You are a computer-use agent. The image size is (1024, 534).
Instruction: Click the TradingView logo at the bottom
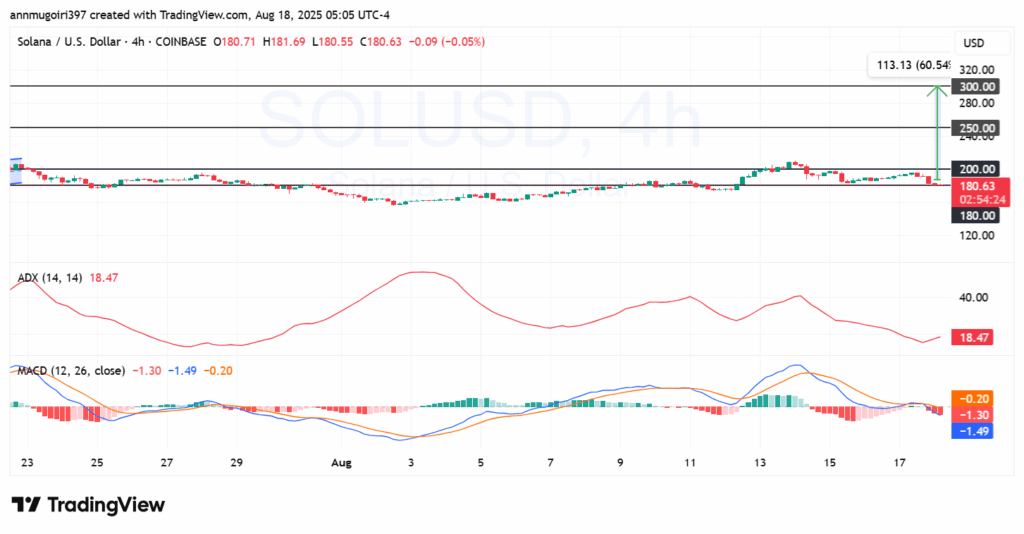pyautogui.click(x=88, y=505)
